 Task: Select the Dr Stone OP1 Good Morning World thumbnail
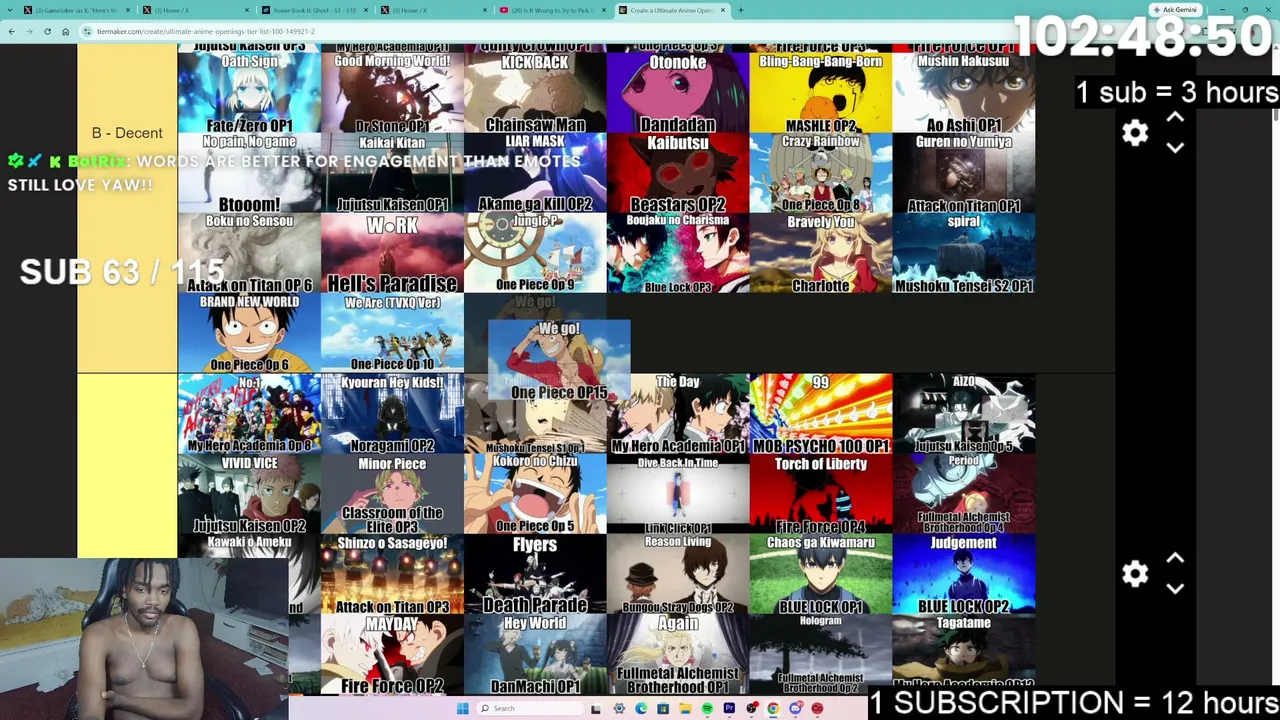pyautogui.click(x=392, y=92)
